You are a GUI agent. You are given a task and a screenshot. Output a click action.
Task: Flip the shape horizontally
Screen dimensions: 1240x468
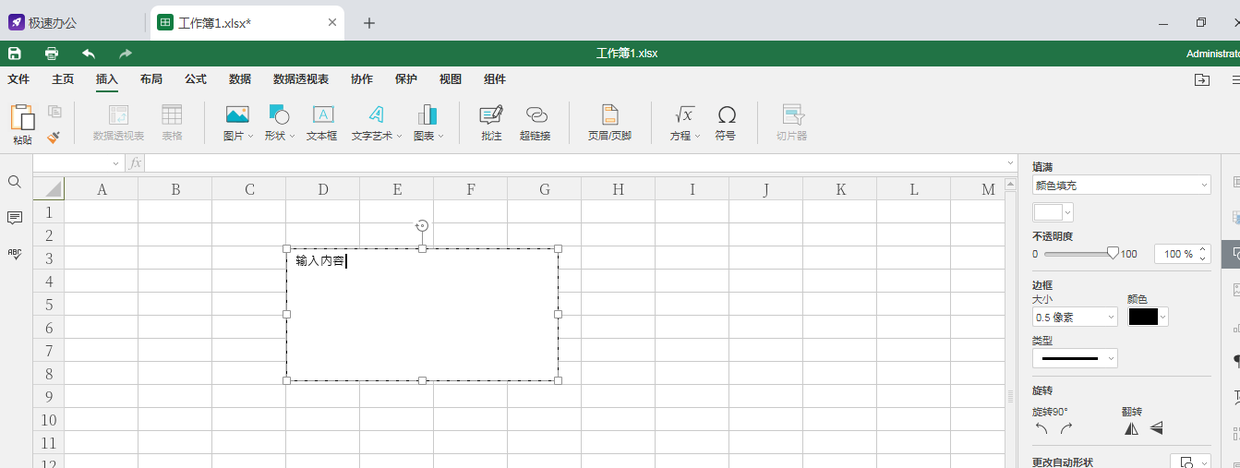[1131, 428]
